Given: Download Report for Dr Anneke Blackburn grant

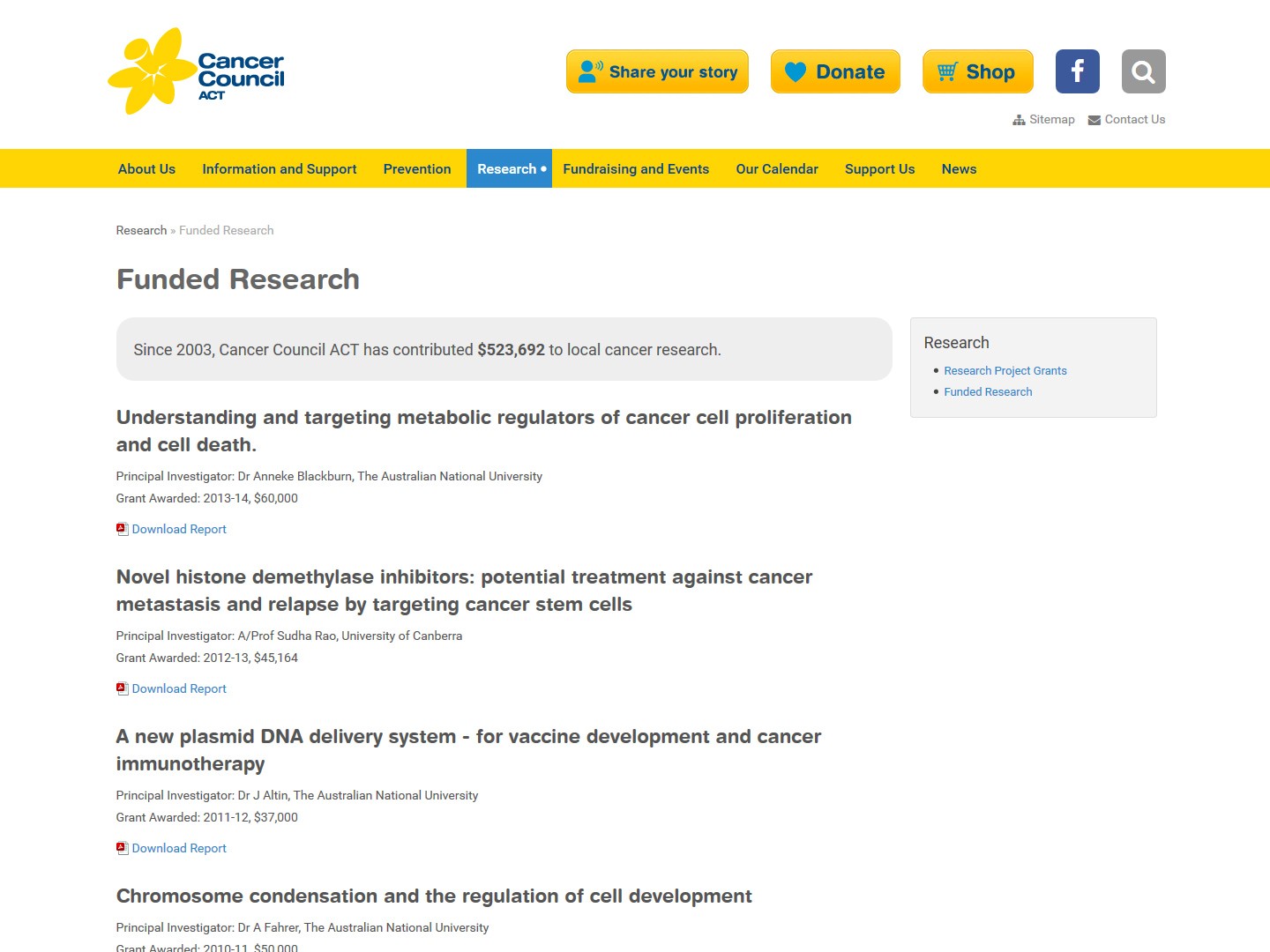Looking at the screenshot, I should [179, 529].
